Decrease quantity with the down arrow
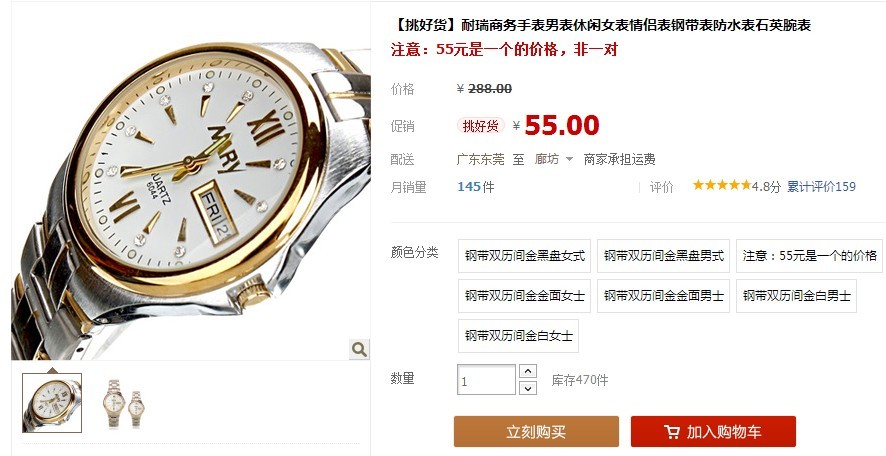886x456 pixels. coord(527,388)
